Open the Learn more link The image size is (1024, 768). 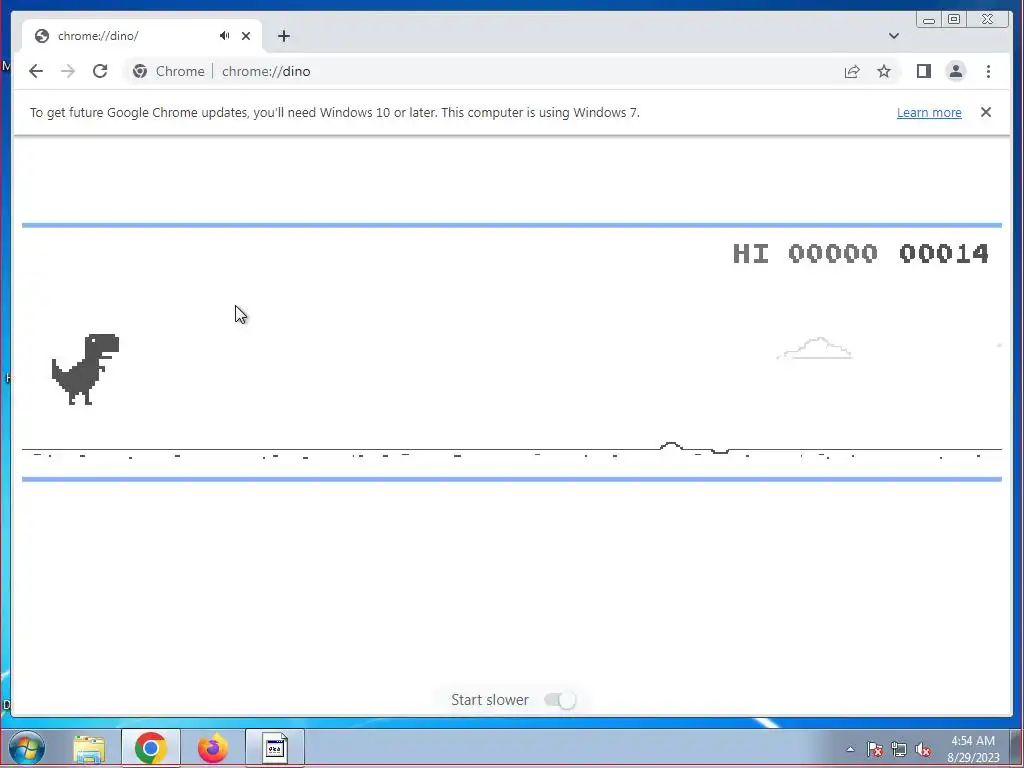coord(929,112)
